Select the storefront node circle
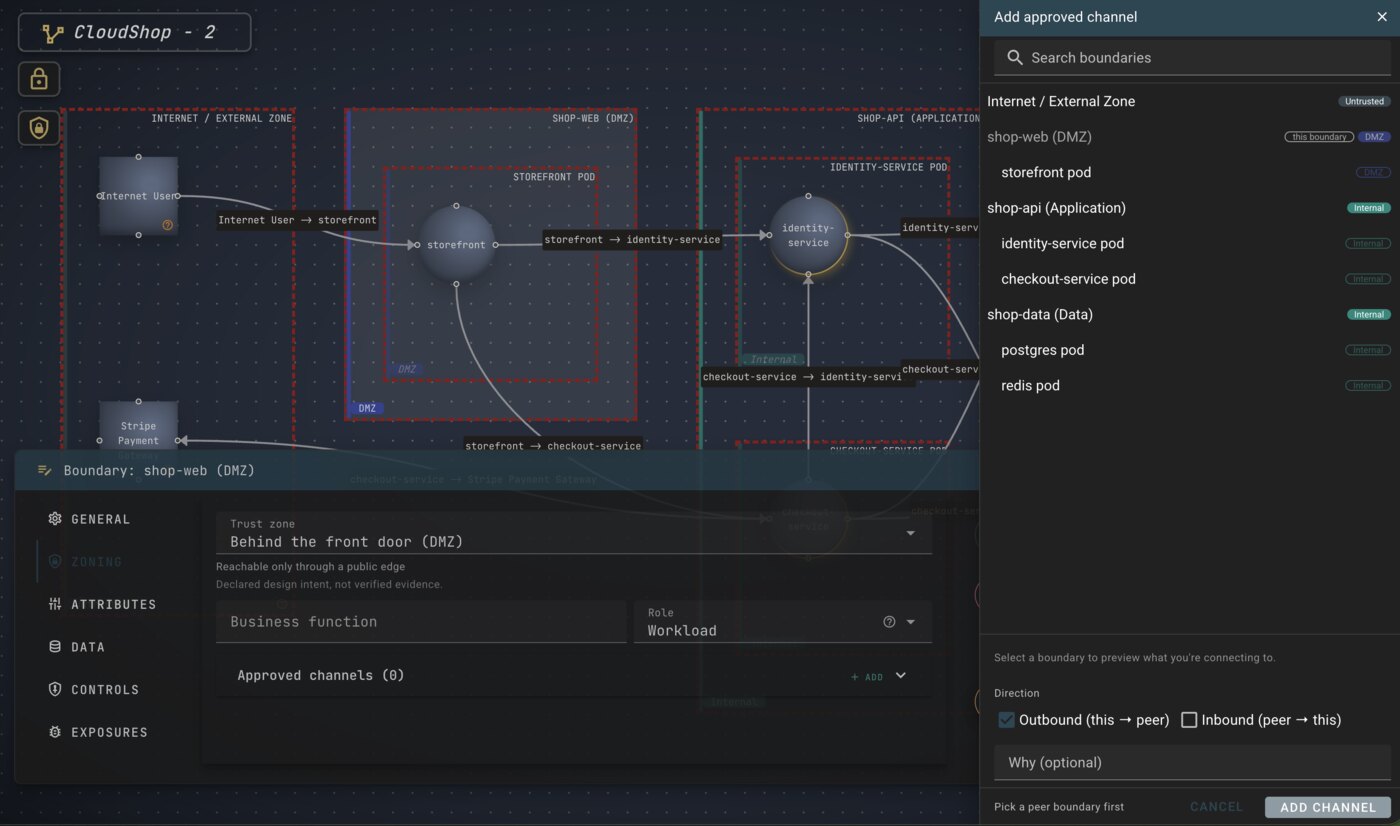 click(456, 245)
